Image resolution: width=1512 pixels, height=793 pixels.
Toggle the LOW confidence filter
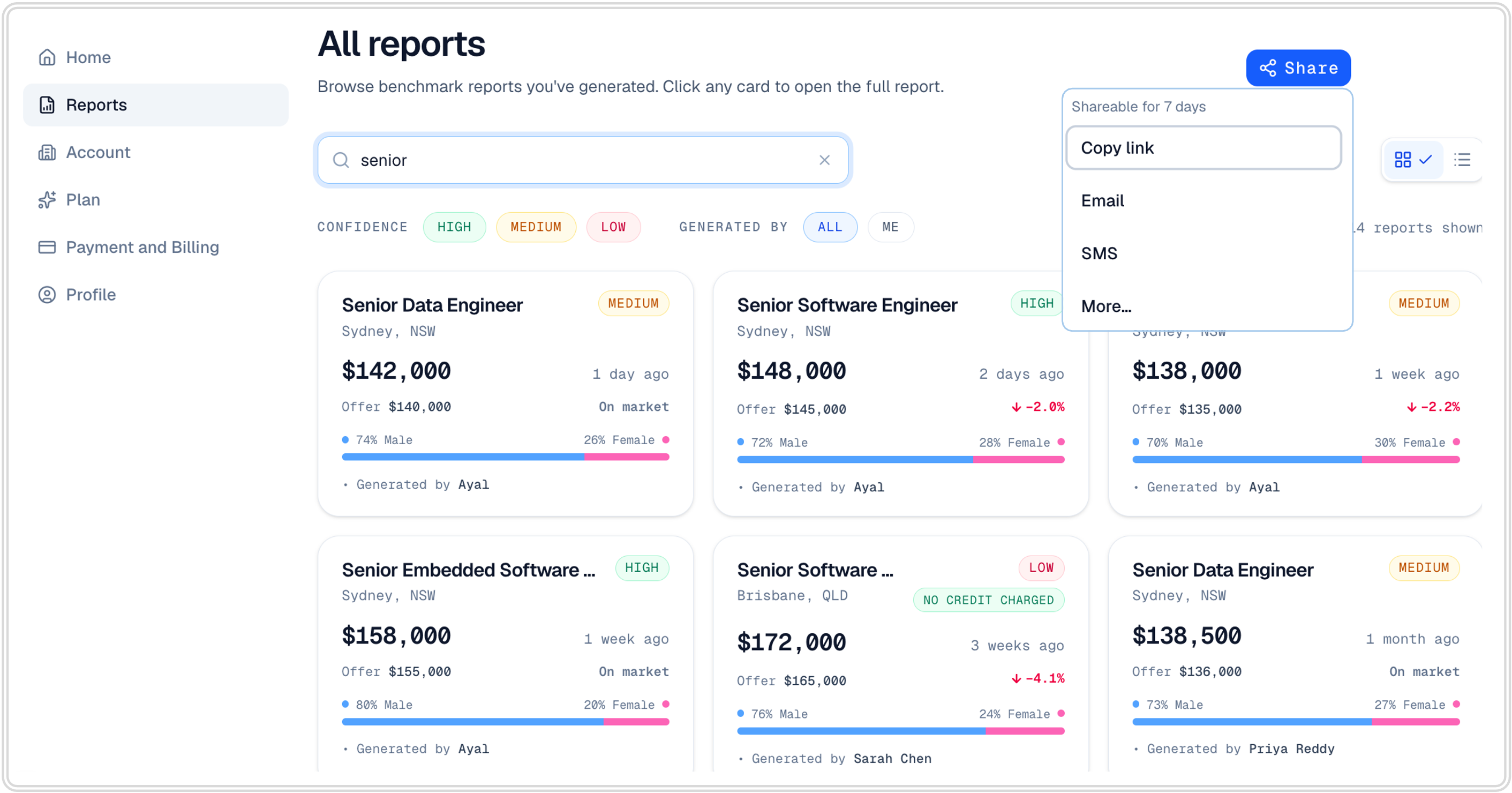[613, 227]
